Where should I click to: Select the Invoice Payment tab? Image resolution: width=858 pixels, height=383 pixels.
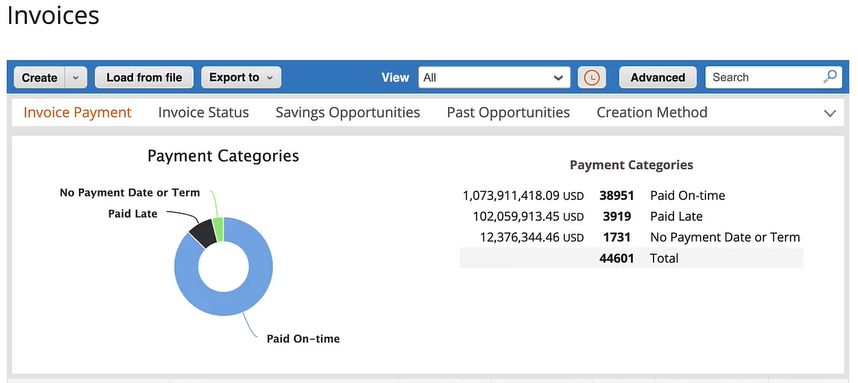point(77,113)
